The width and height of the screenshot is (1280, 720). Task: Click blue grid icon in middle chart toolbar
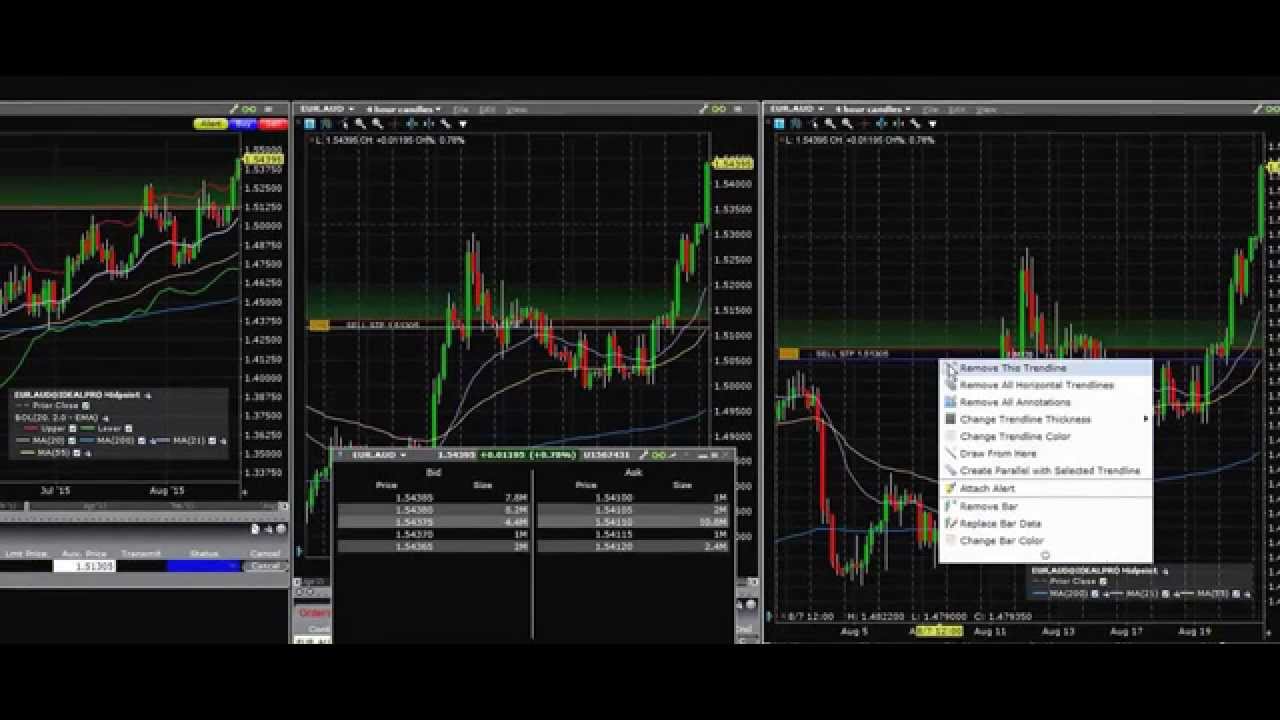tap(309, 124)
